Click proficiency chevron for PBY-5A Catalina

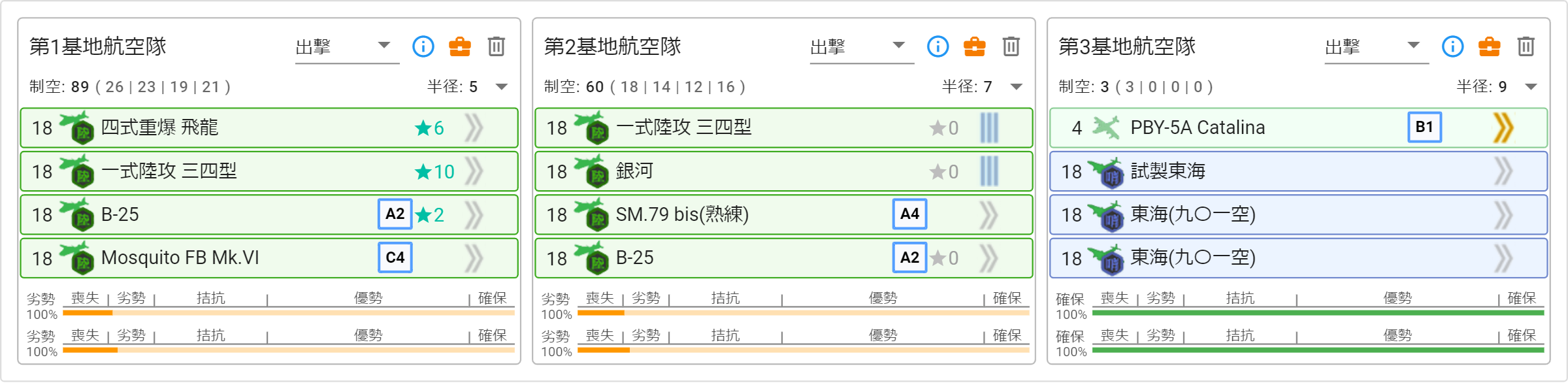point(1503,127)
